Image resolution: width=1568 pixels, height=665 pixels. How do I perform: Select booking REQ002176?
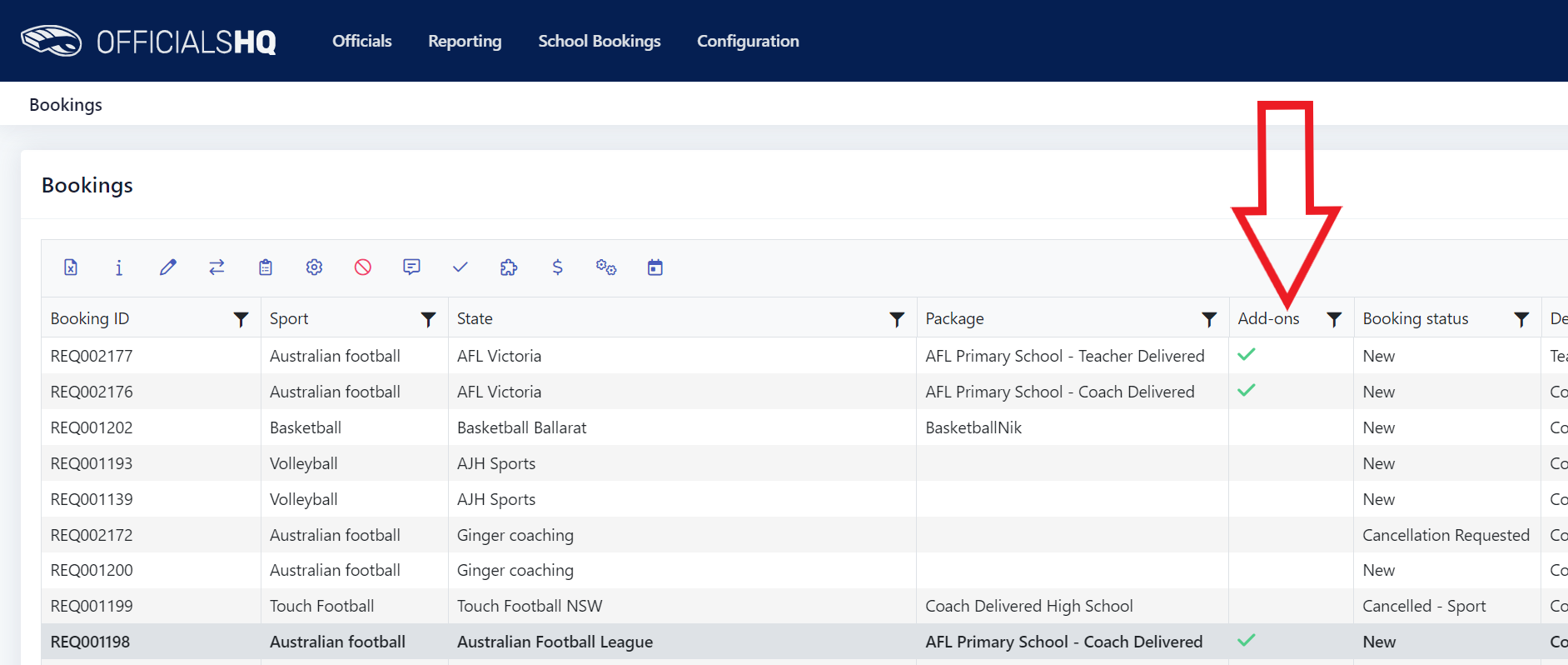pos(92,392)
